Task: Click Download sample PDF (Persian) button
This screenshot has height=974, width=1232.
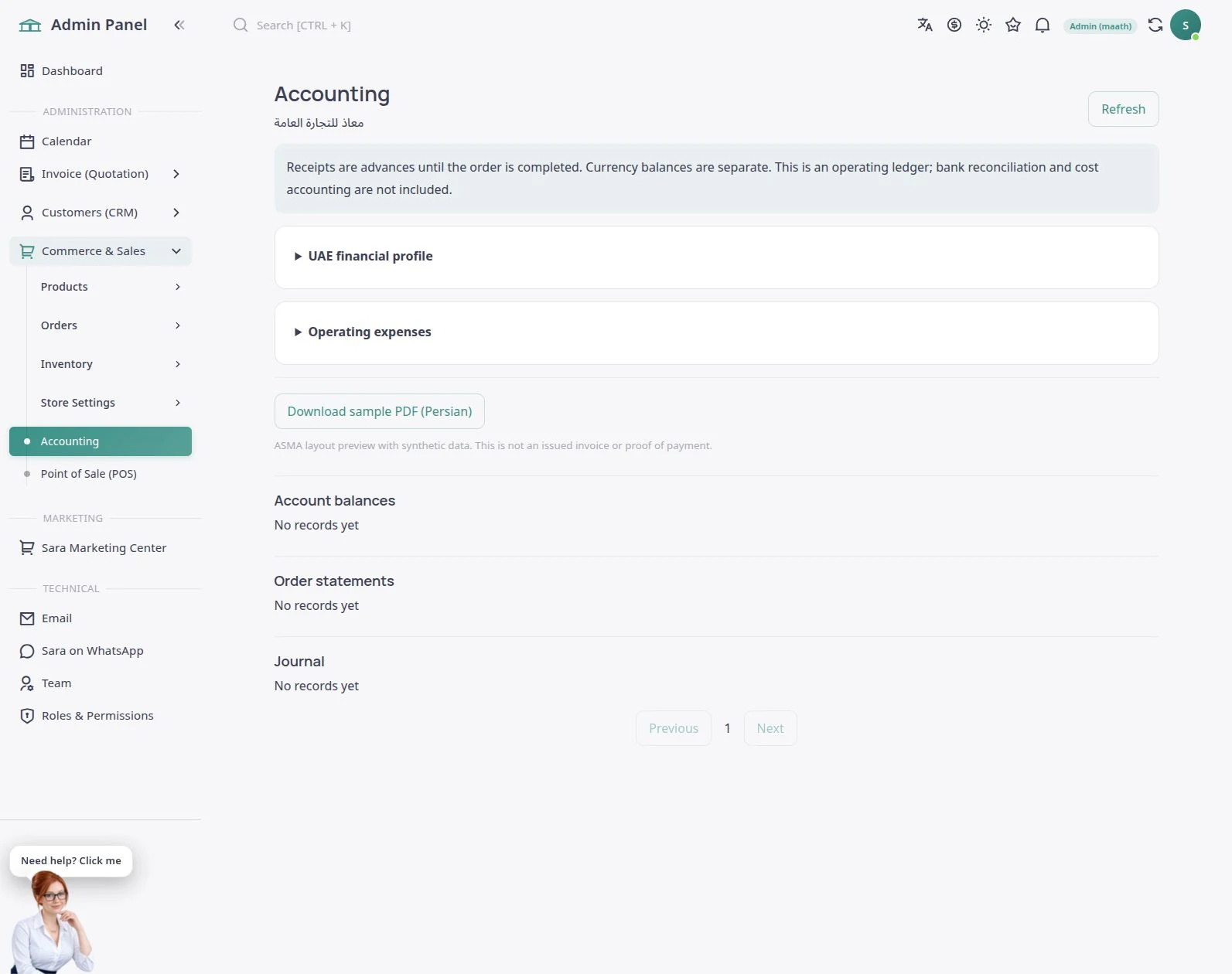Action: 379,411
